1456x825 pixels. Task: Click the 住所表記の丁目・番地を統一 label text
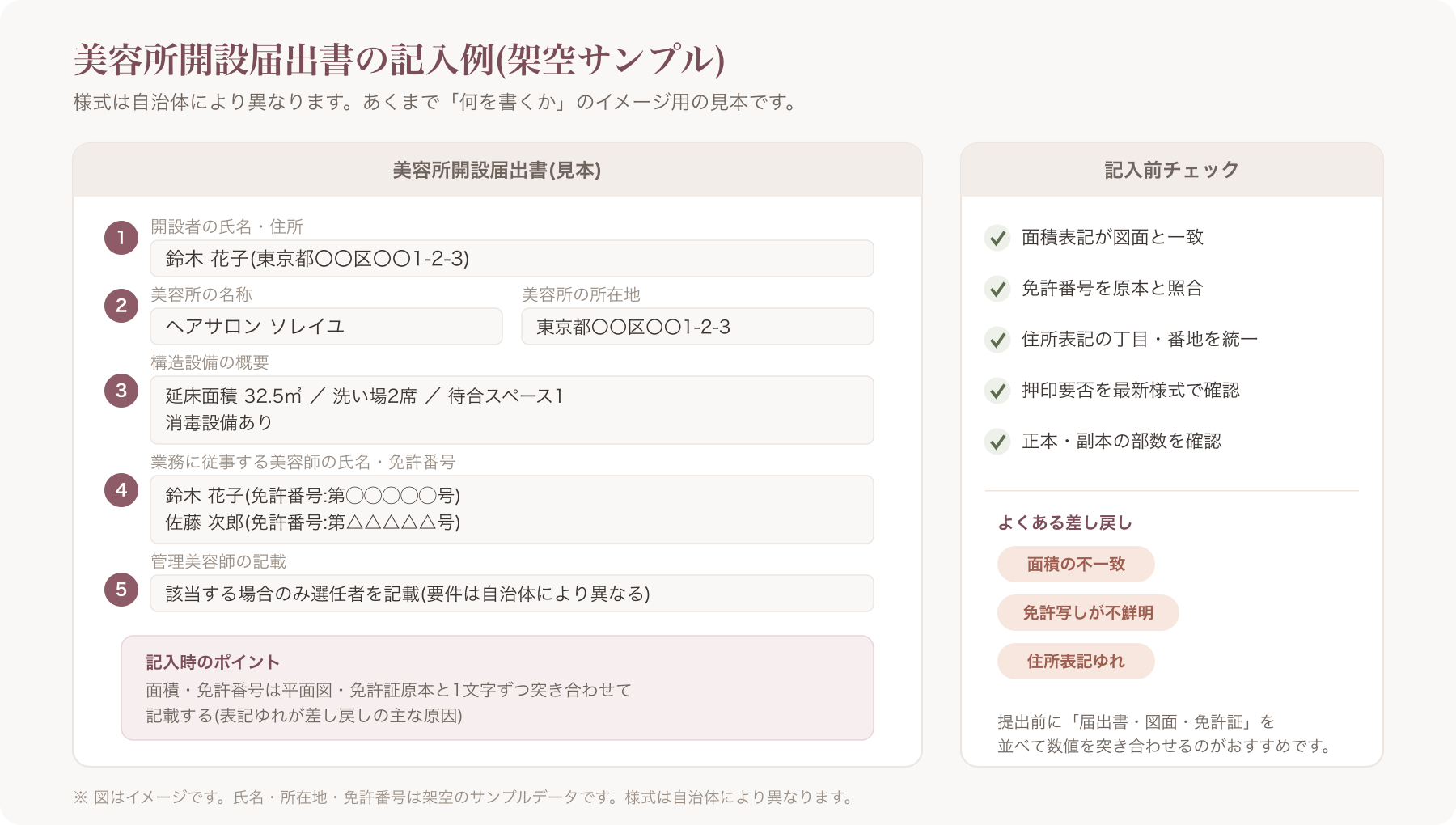pyautogui.click(x=1140, y=339)
